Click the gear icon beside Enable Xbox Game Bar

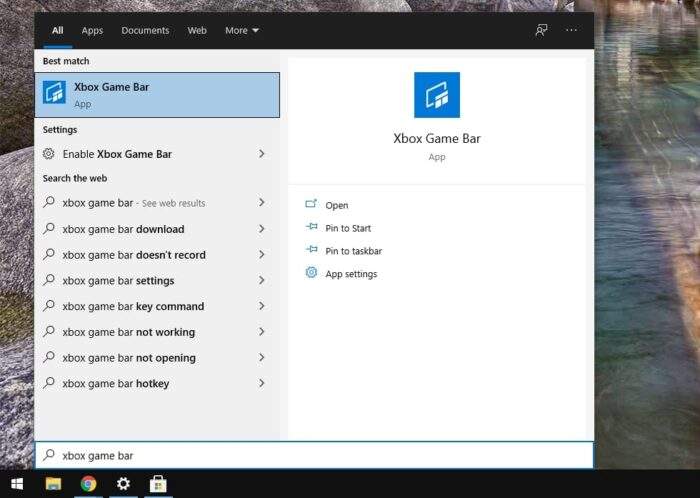pyautogui.click(x=49, y=154)
